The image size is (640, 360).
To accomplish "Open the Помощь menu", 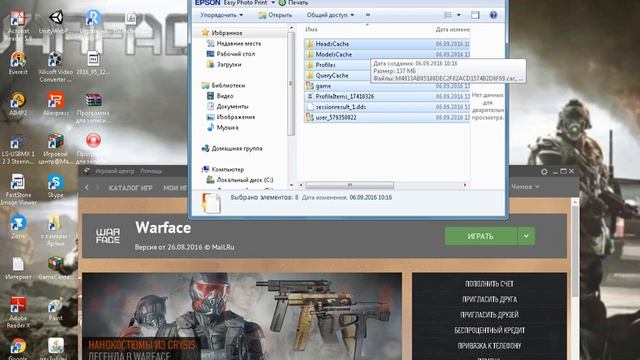I will [151, 171].
